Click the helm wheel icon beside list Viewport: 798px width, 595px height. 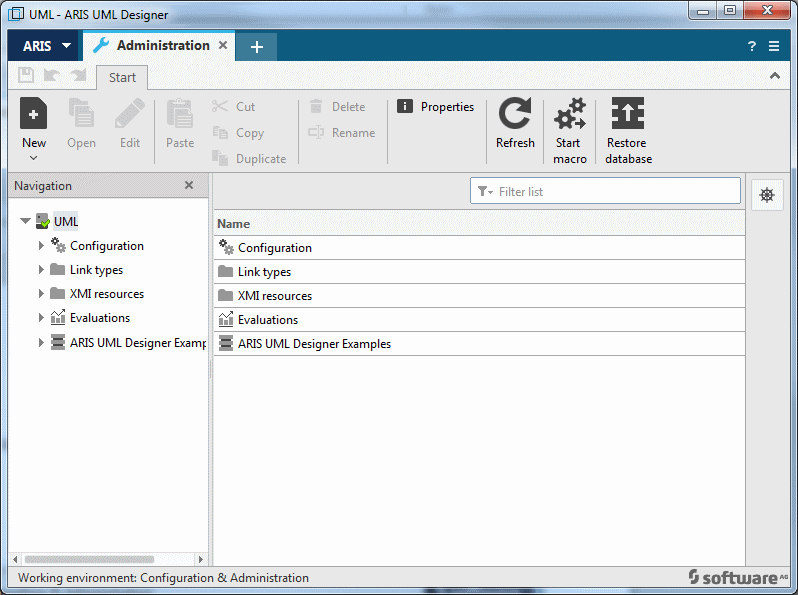click(x=767, y=195)
